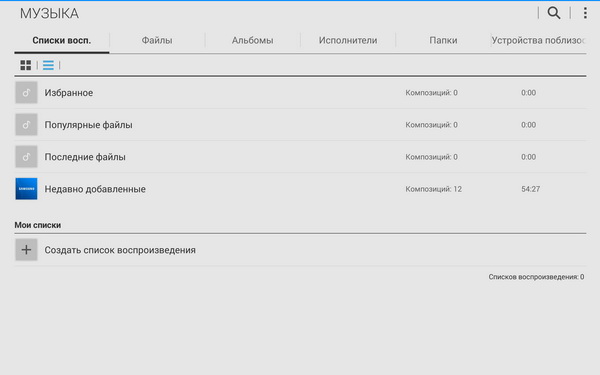This screenshot has height=375, width=600.
Task: Click the Избранное playlist note icon
Action: click(x=26, y=93)
